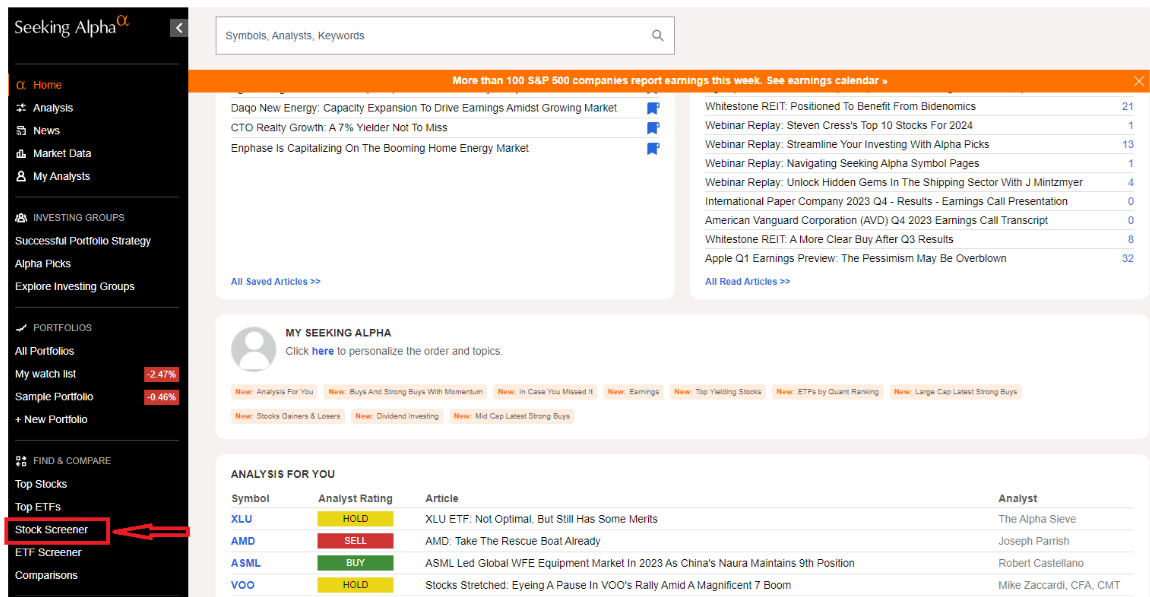Collapse the sidebar with the chevron button

point(178,28)
